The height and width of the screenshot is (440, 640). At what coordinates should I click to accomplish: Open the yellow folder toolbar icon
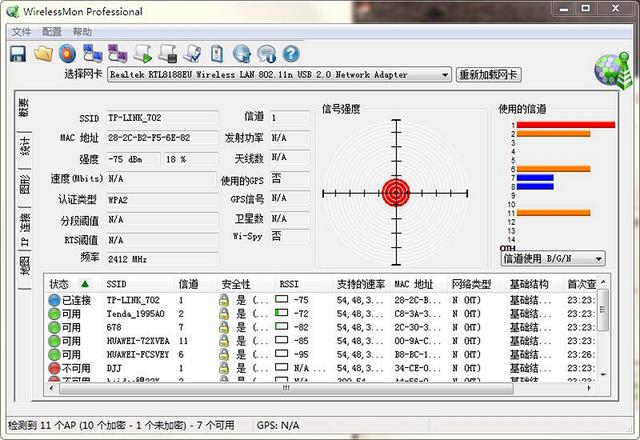click(43, 54)
